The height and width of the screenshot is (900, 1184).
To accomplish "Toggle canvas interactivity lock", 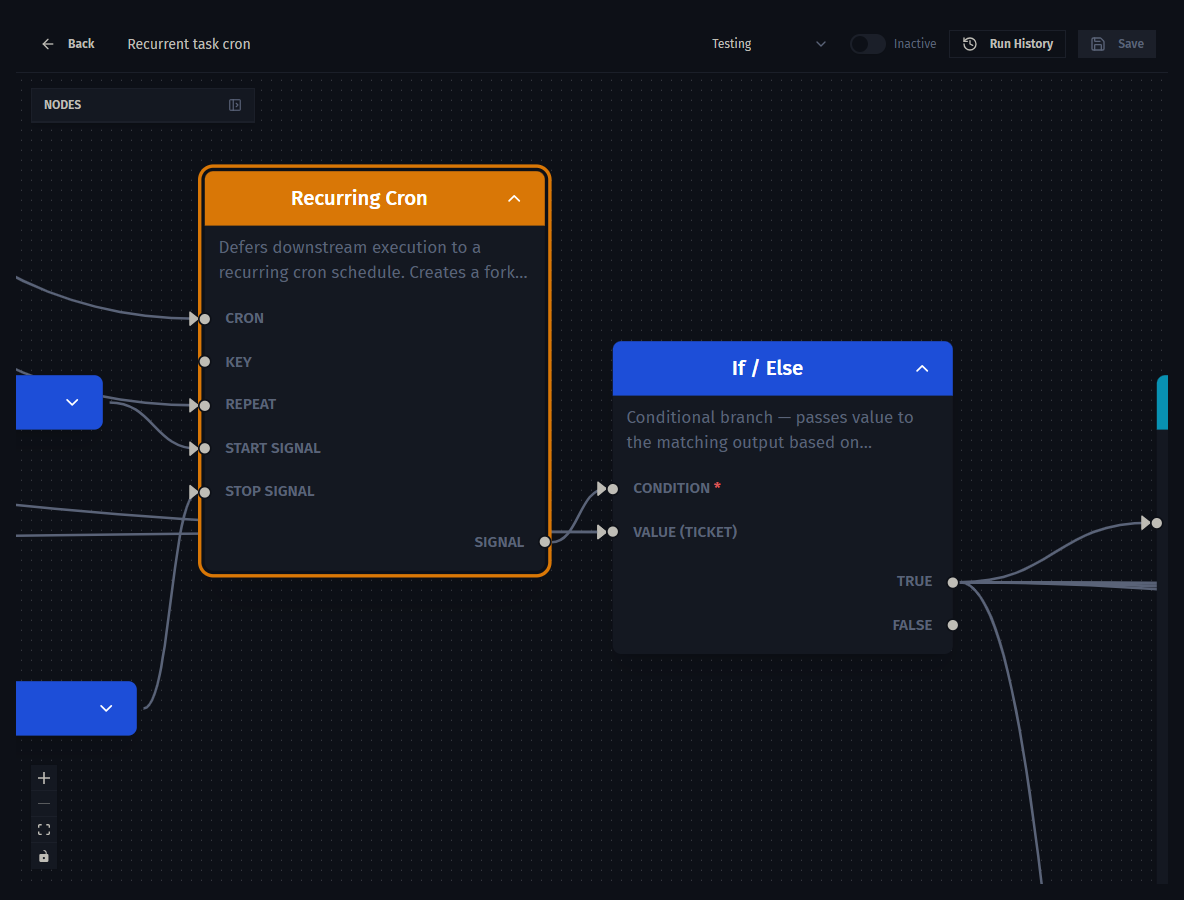I will click(44, 856).
